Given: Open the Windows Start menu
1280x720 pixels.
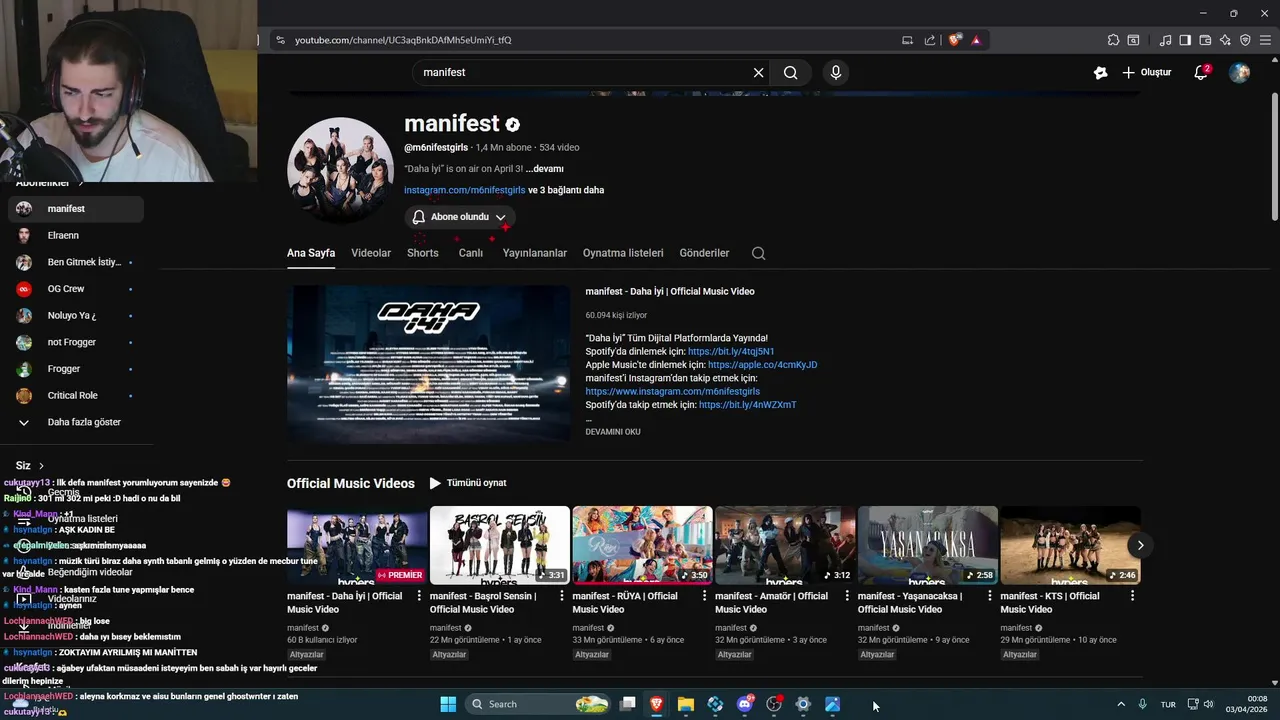Looking at the screenshot, I should tap(448, 704).
